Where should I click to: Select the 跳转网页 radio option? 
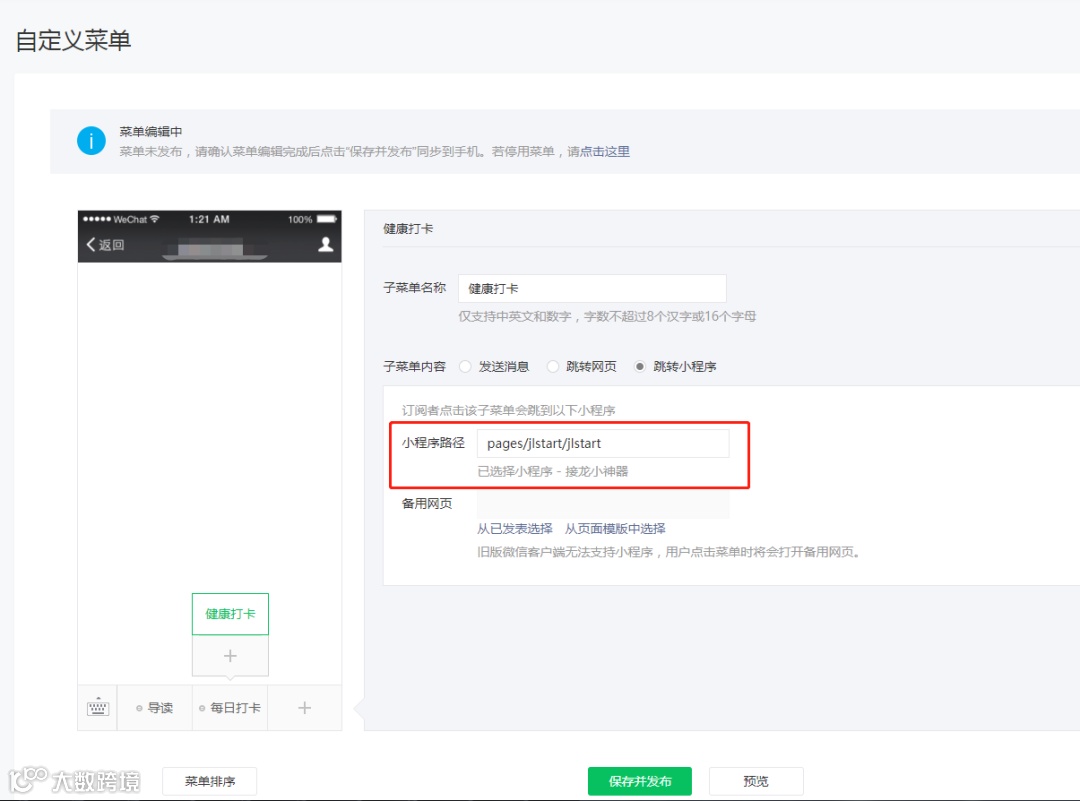click(x=552, y=366)
